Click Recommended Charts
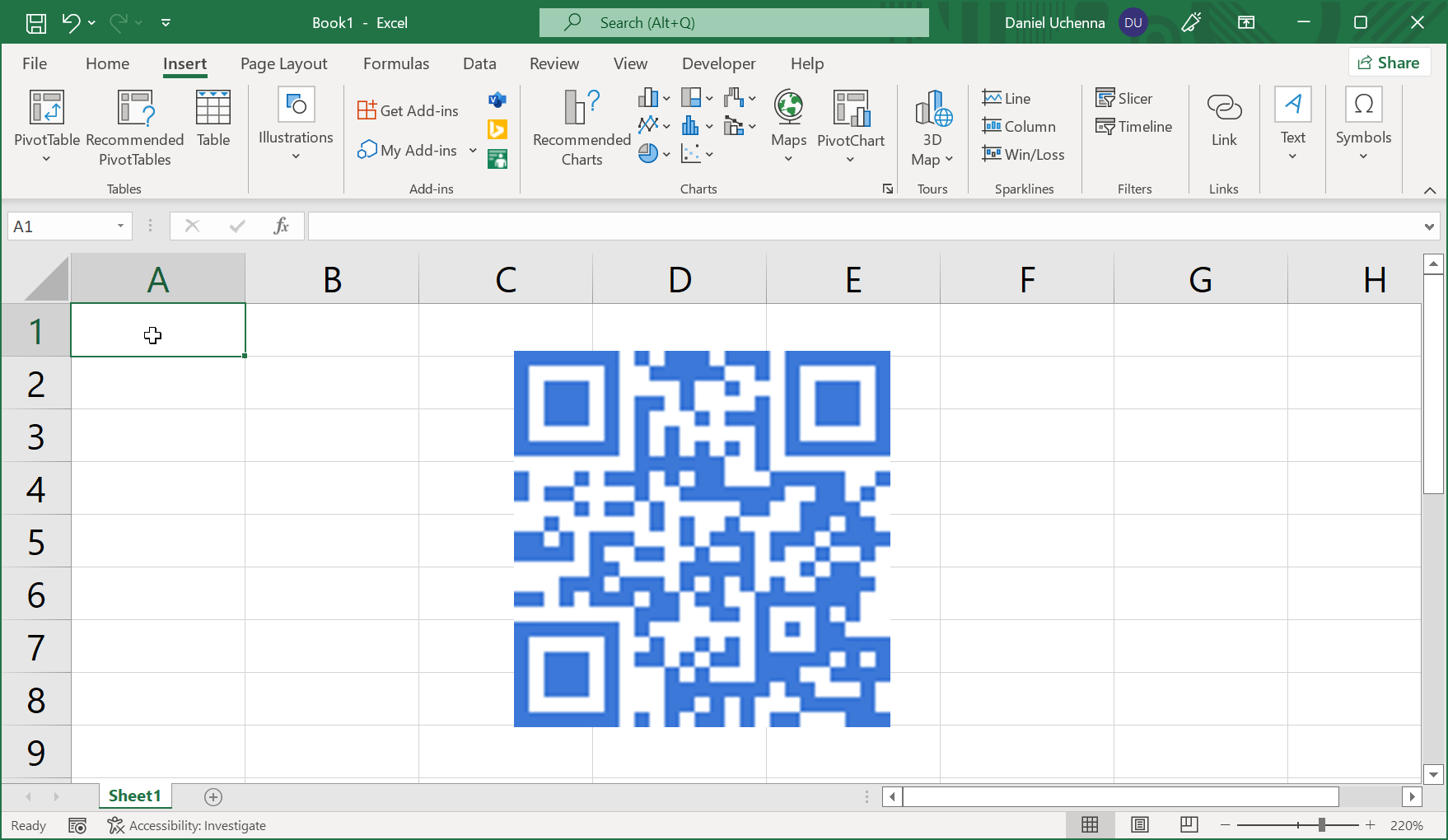The image size is (1448, 840). (x=581, y=127)
